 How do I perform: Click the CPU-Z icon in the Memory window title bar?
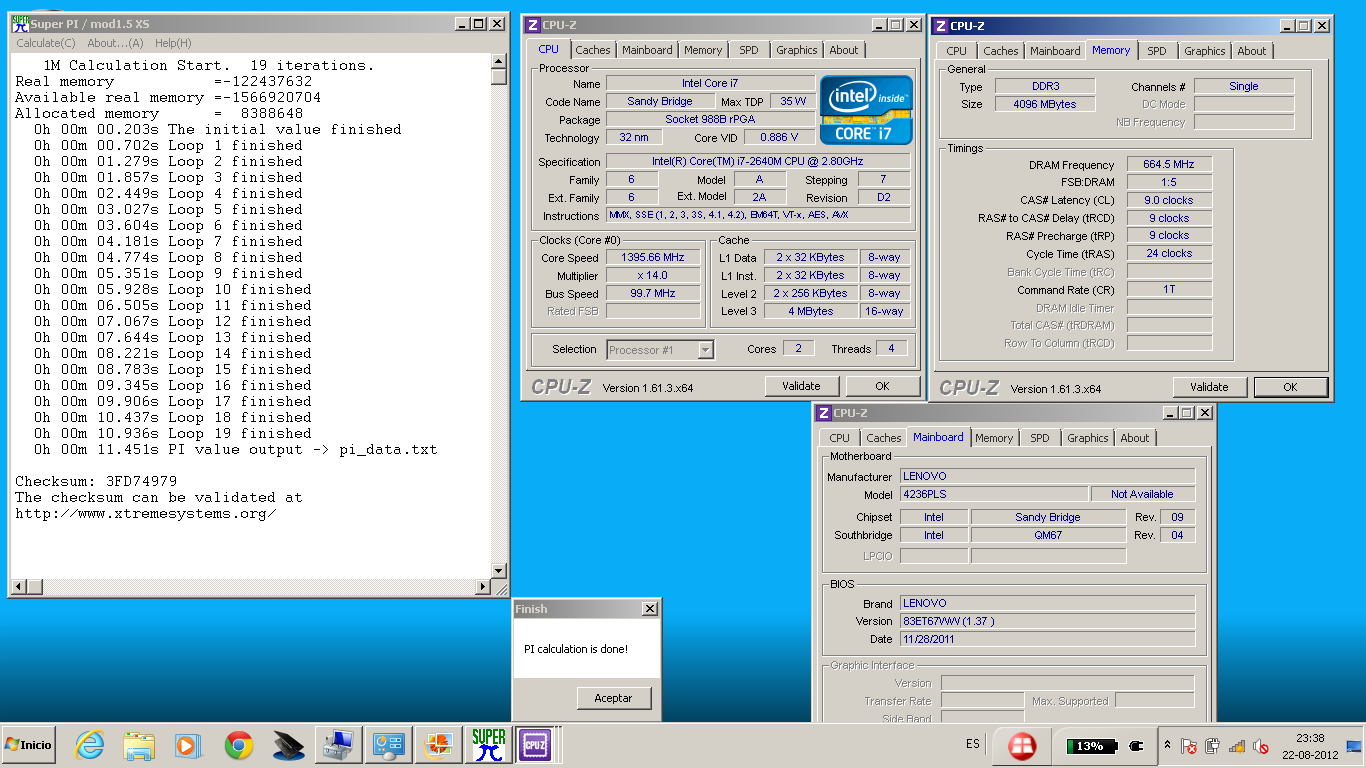[940, 26]
